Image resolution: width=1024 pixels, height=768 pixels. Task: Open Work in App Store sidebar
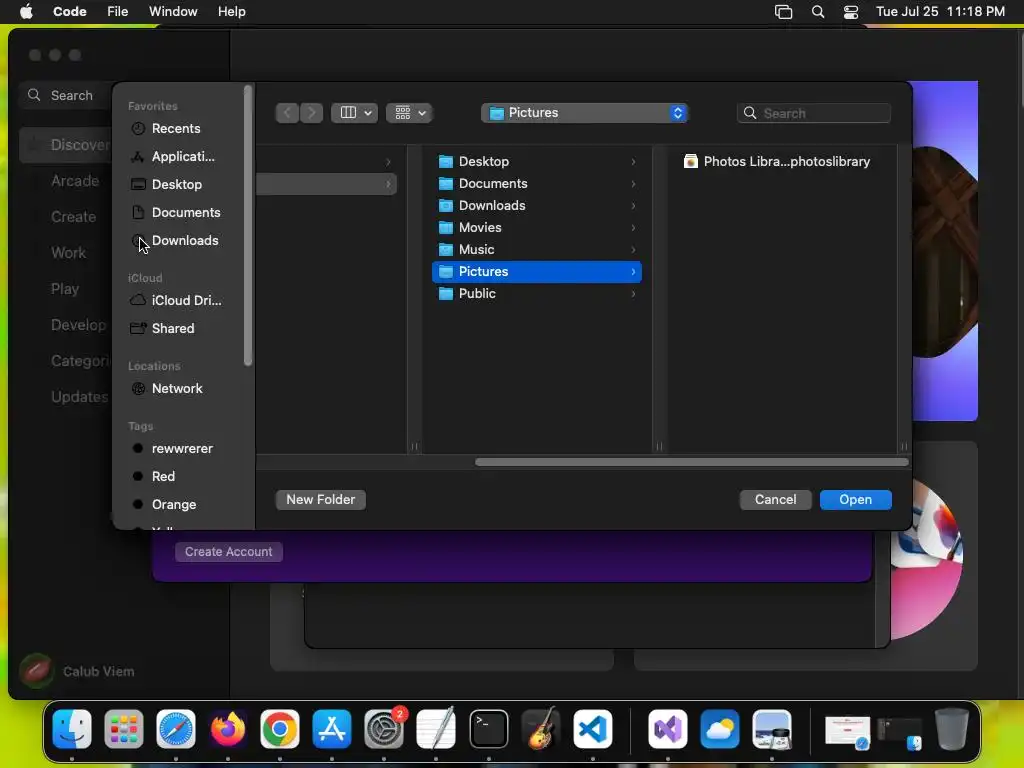tap(69, 253)
